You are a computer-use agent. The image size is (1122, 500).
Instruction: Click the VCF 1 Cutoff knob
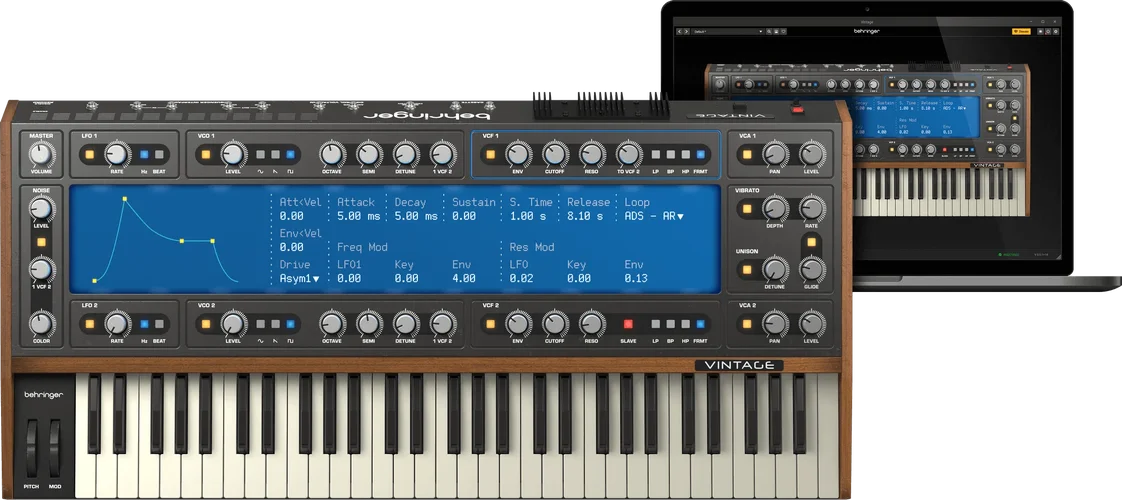tap(555, 154)
